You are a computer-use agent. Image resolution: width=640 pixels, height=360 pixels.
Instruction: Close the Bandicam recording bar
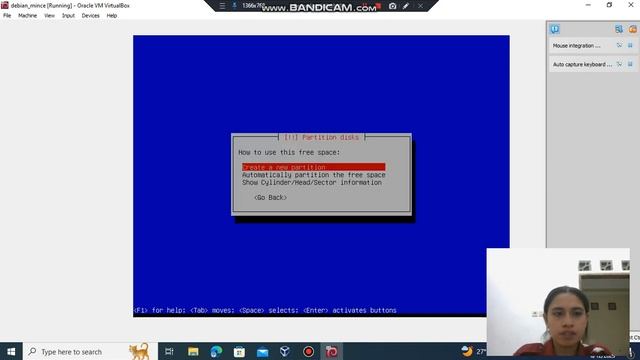(x=420, y=6)
